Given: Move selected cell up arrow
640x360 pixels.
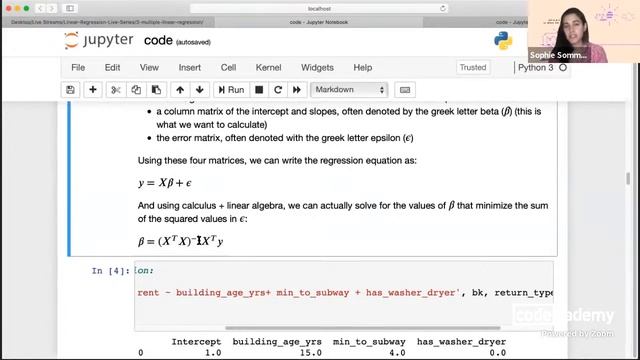Looking at the screenshot, I should [180, 90].
